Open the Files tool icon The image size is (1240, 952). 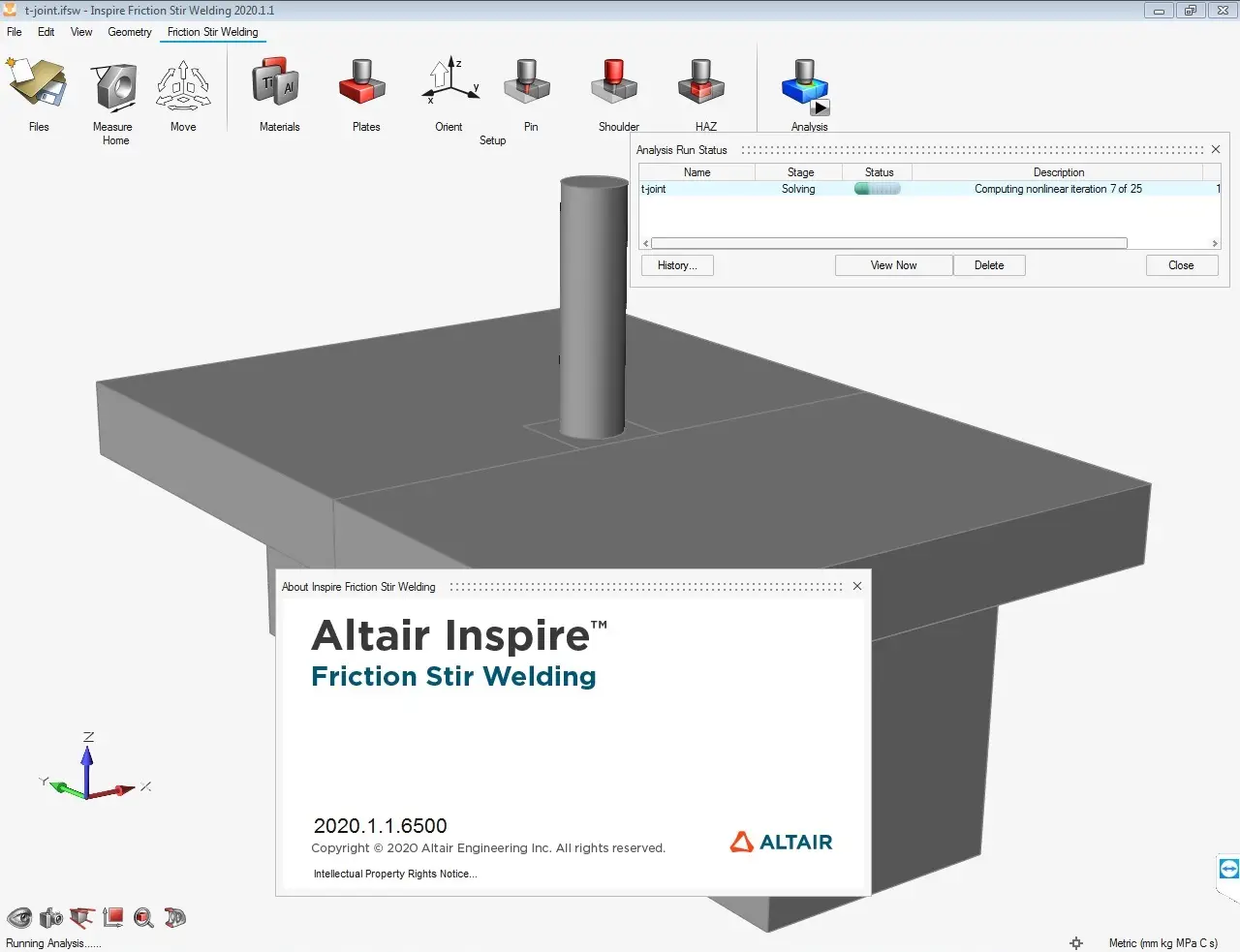(x=37, y=83)
